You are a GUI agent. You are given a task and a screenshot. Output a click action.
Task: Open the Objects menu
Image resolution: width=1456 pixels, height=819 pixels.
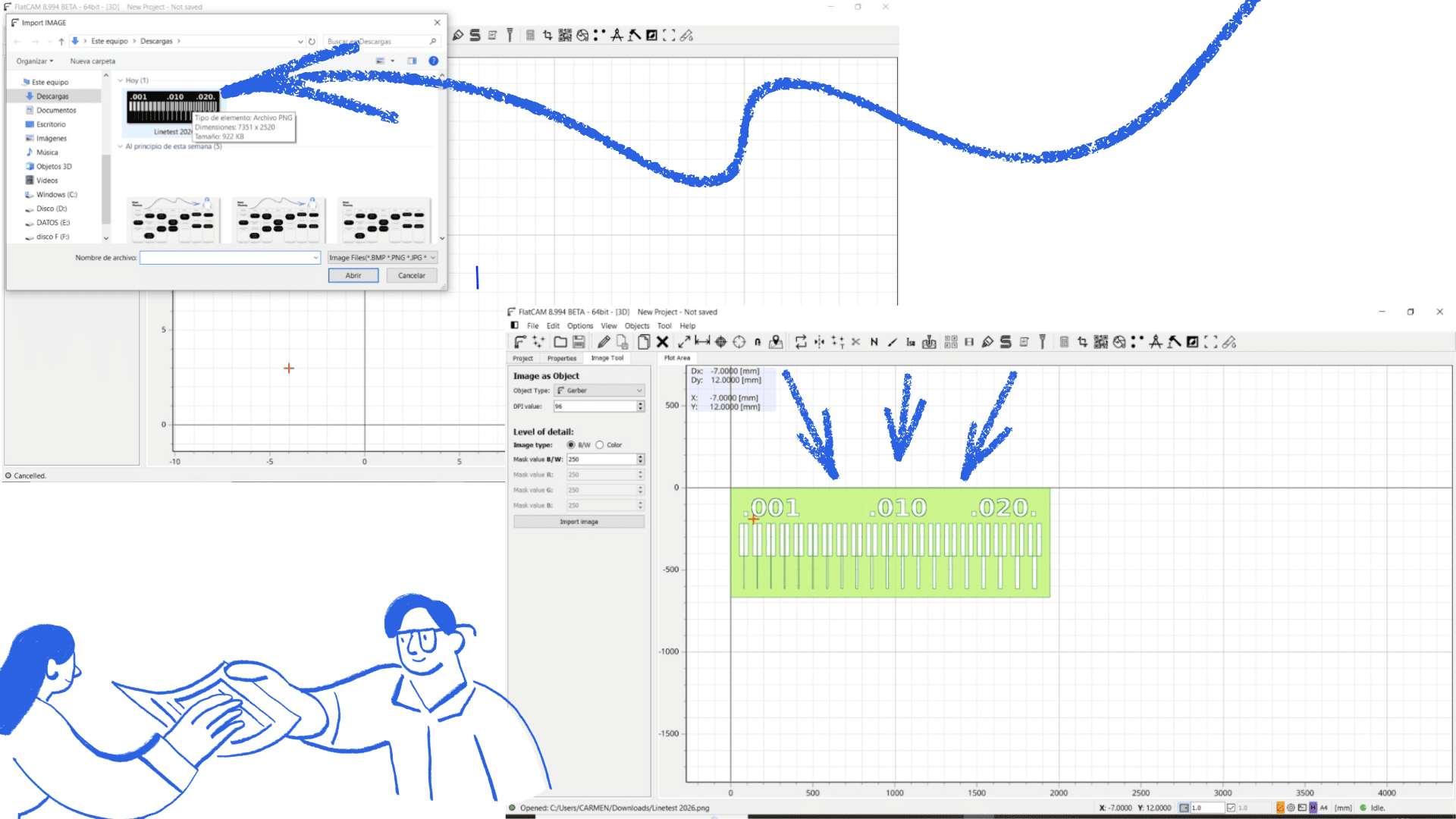point(637,326)
